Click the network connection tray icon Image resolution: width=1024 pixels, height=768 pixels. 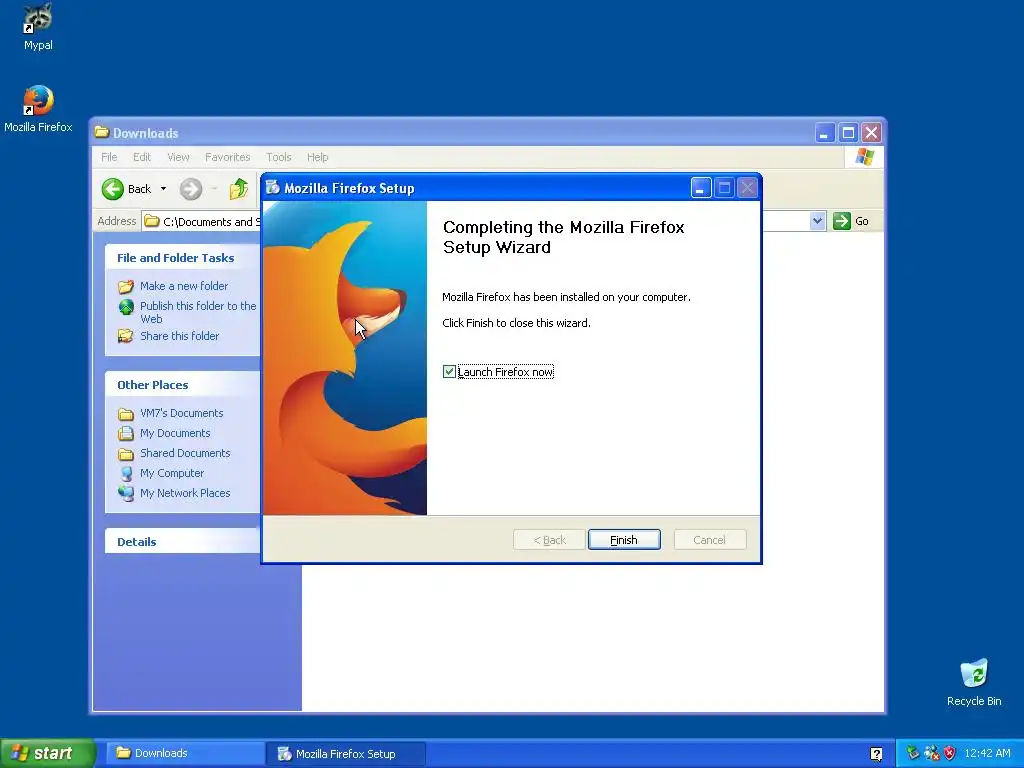click(931, 753)
